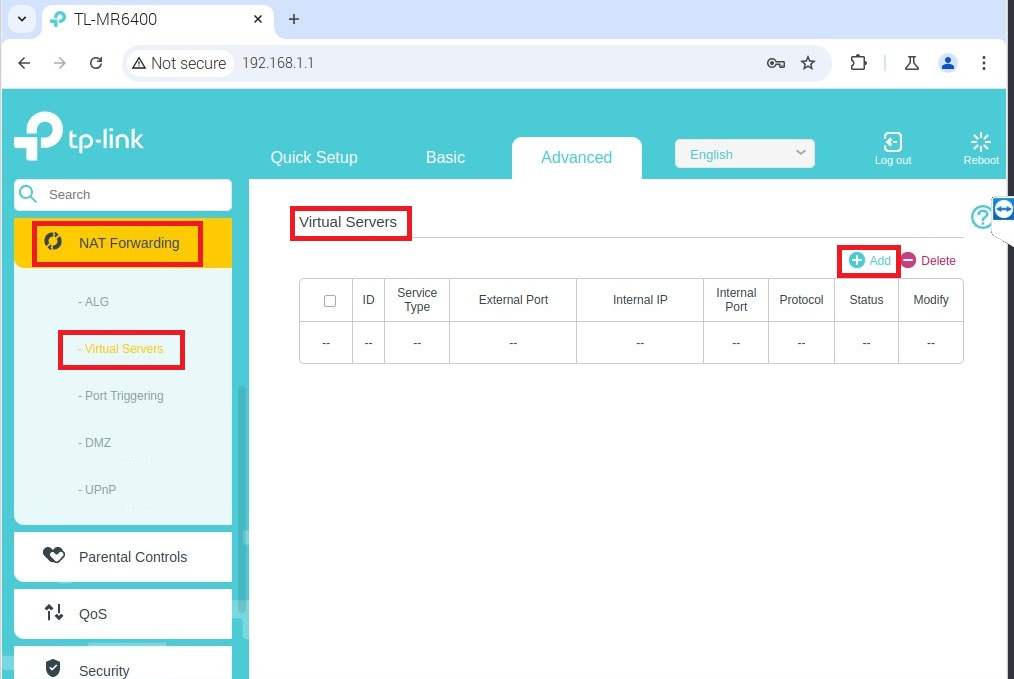The image size is (1014, 679).
Task: Open the English language dropdown
Action: 745,154
